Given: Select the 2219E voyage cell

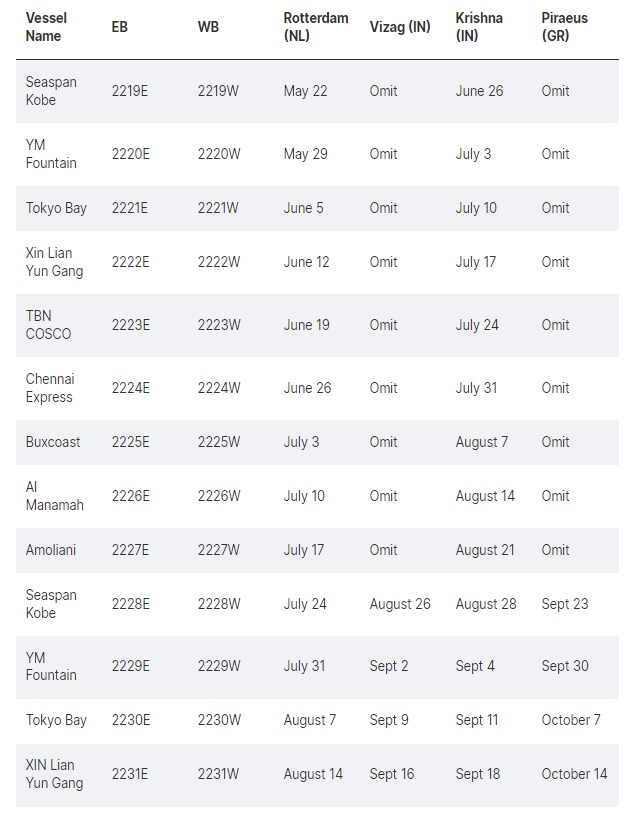Looking at the screenshot, I should [x=130, y=91].
